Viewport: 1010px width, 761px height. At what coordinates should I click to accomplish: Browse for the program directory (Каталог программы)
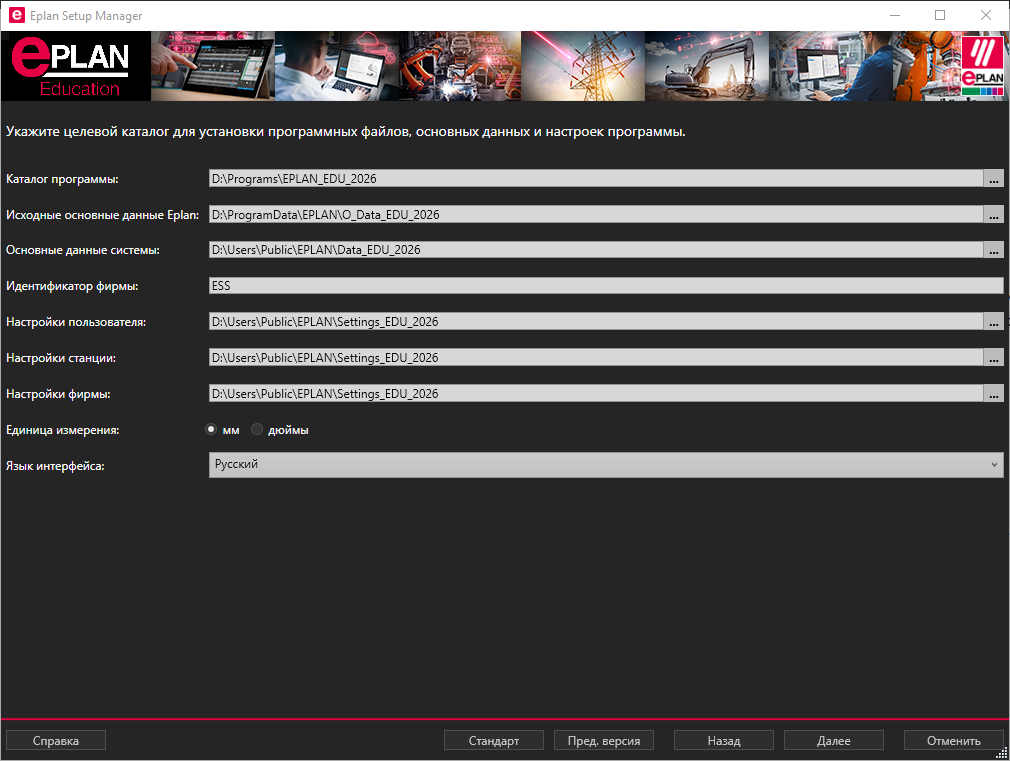pos(993,178)
